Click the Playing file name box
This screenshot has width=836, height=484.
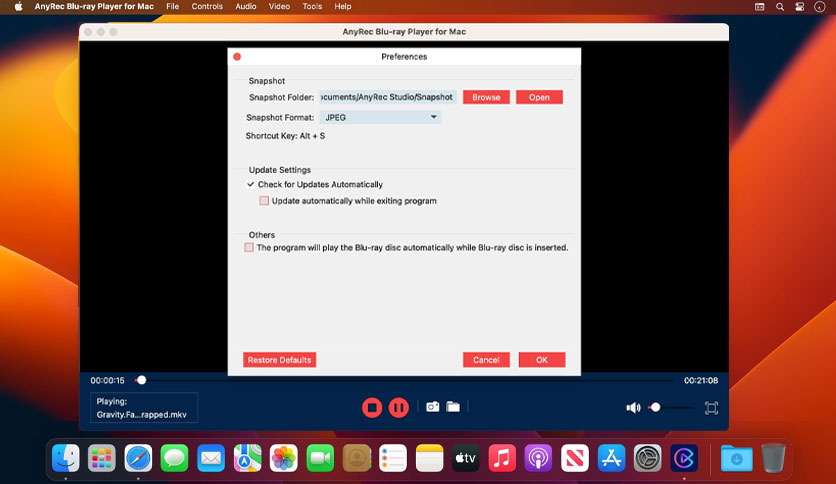pos(144,408)
